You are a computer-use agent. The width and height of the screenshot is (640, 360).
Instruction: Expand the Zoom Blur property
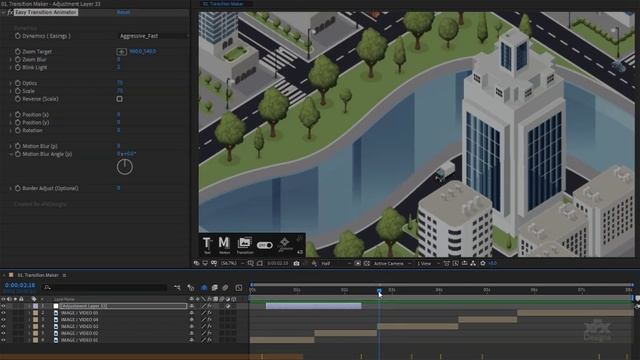point(11,60)
